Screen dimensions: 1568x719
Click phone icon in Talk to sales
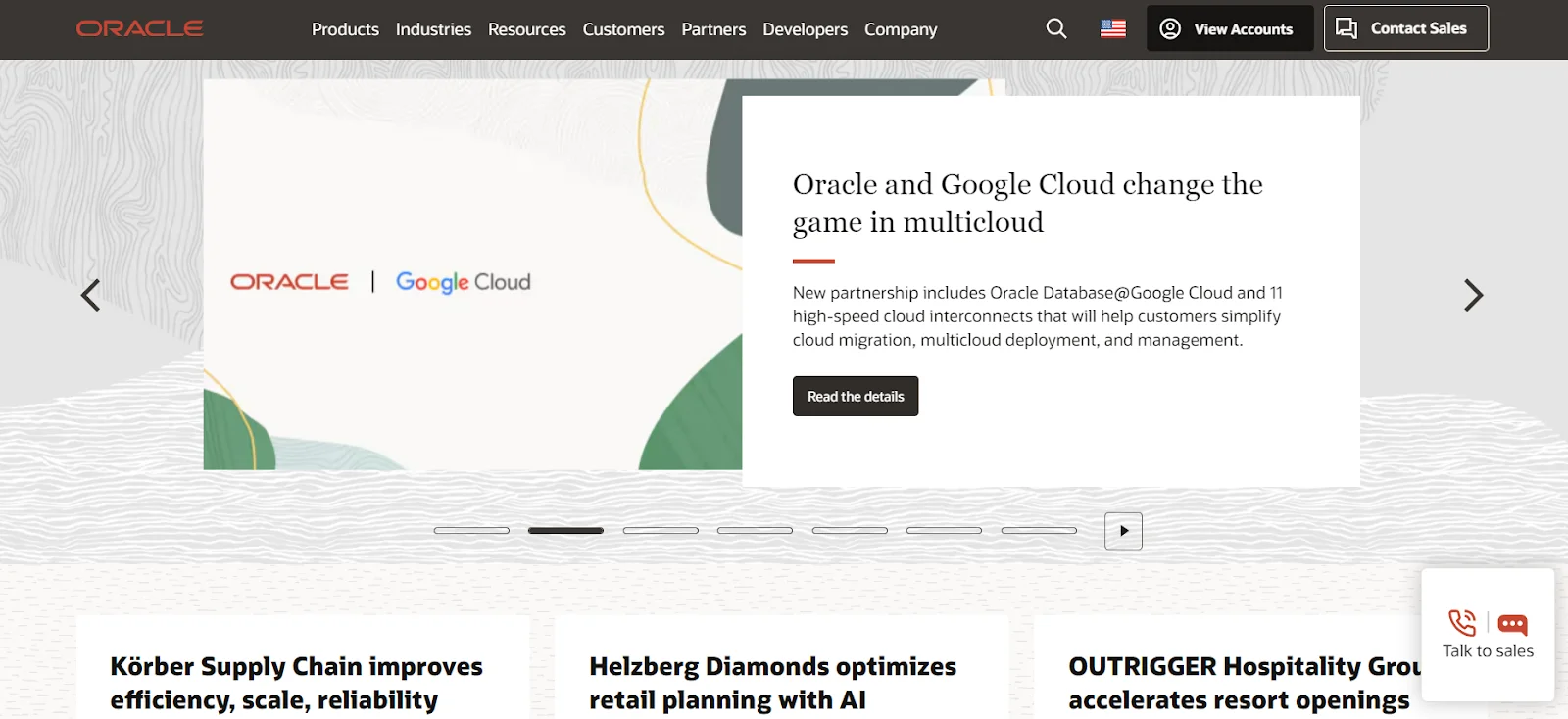1462,622
